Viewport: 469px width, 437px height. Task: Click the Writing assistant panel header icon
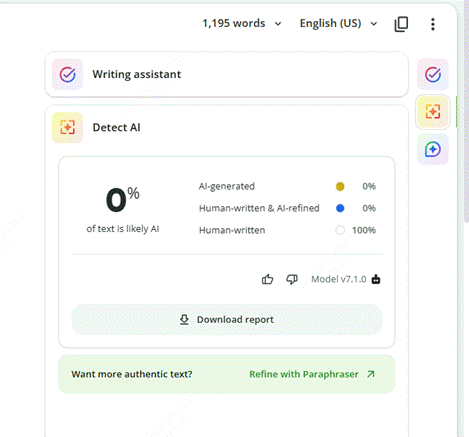click(67, 74)
